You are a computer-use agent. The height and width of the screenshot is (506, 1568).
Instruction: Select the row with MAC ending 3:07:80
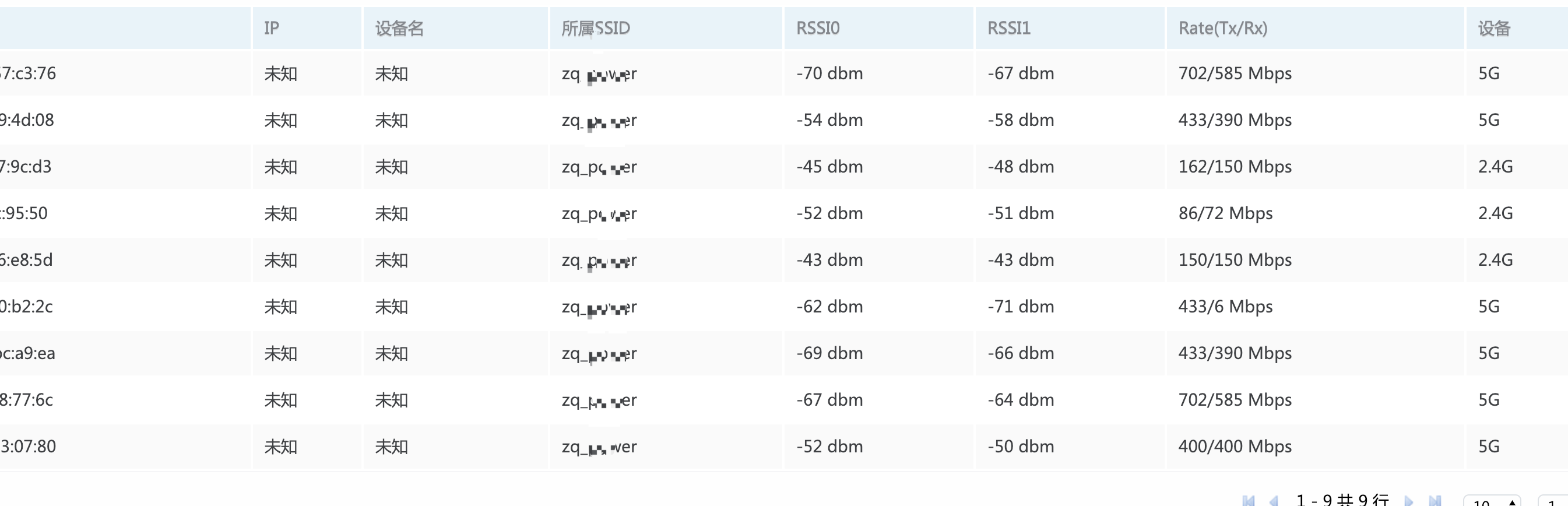[x=784, y=447]
